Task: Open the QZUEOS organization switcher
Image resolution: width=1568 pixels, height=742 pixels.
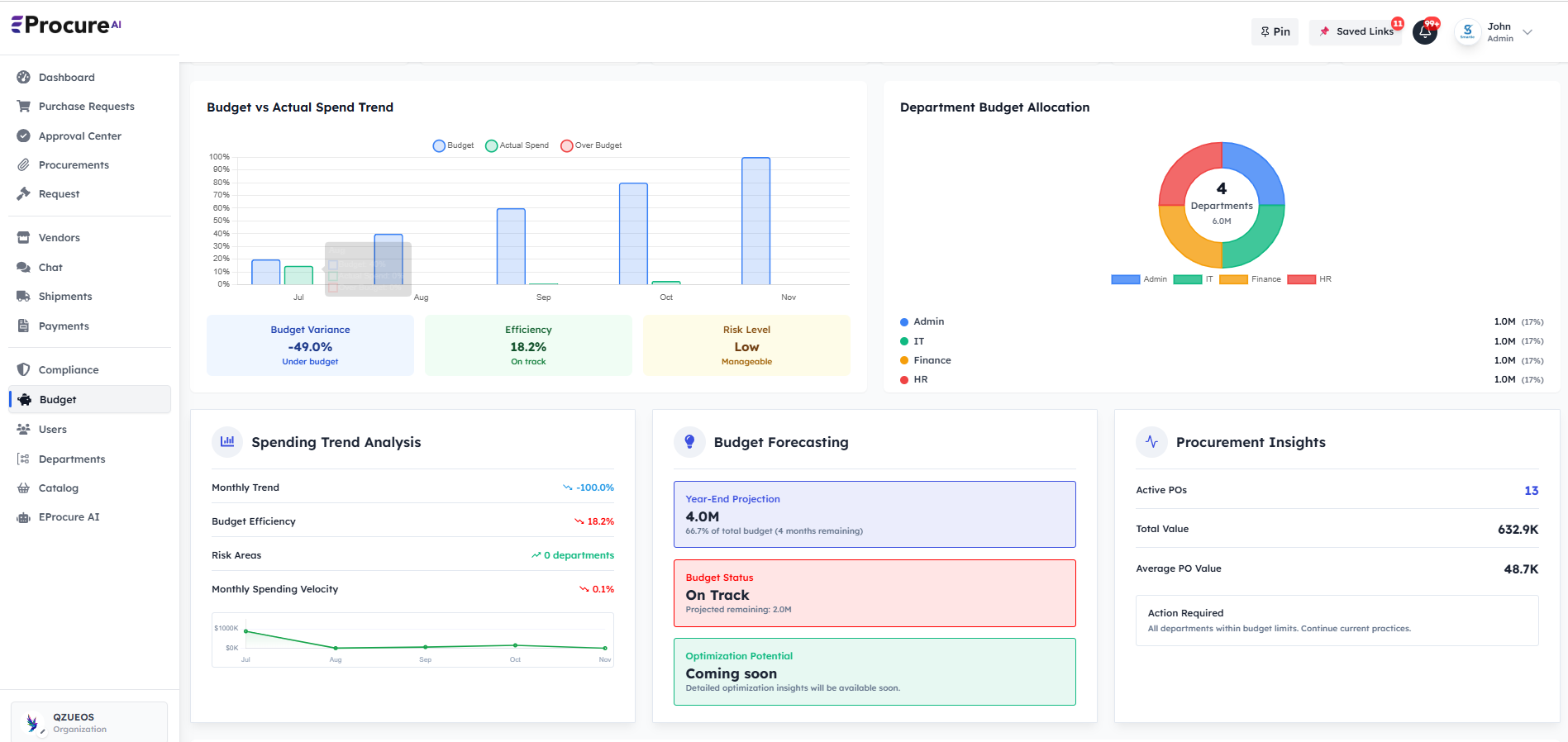Action: (89, 722)
